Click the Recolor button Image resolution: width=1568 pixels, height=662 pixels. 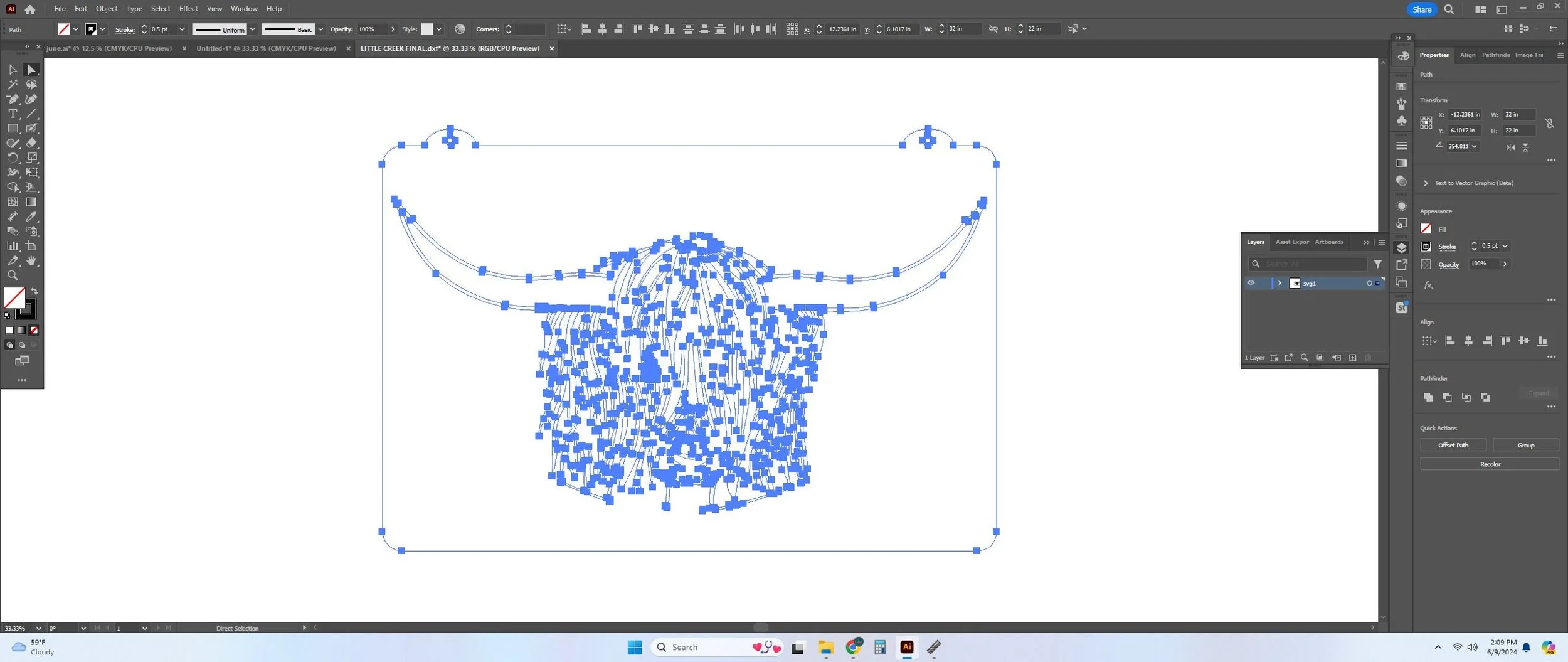[1490, 464]
